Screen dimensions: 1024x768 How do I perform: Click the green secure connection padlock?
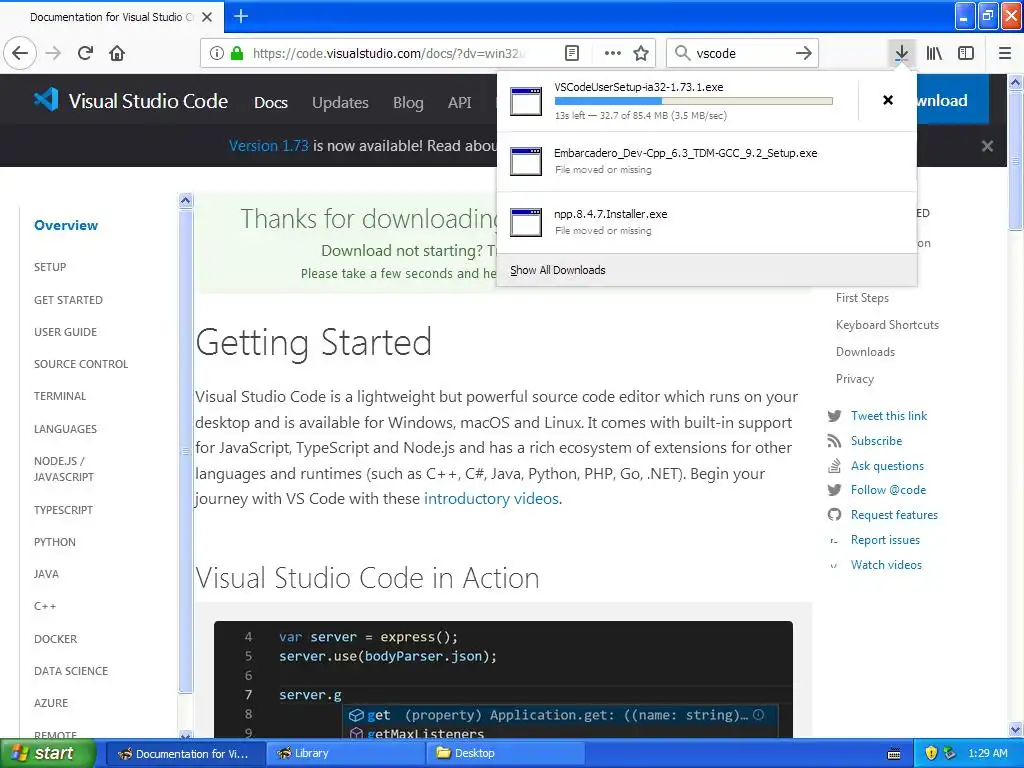click(237, 53)
